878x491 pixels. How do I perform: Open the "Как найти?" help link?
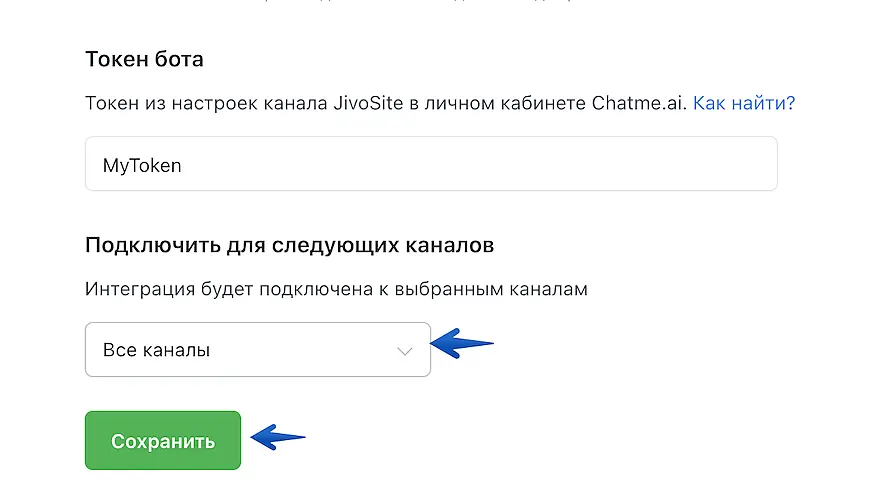tap(744, 103)
